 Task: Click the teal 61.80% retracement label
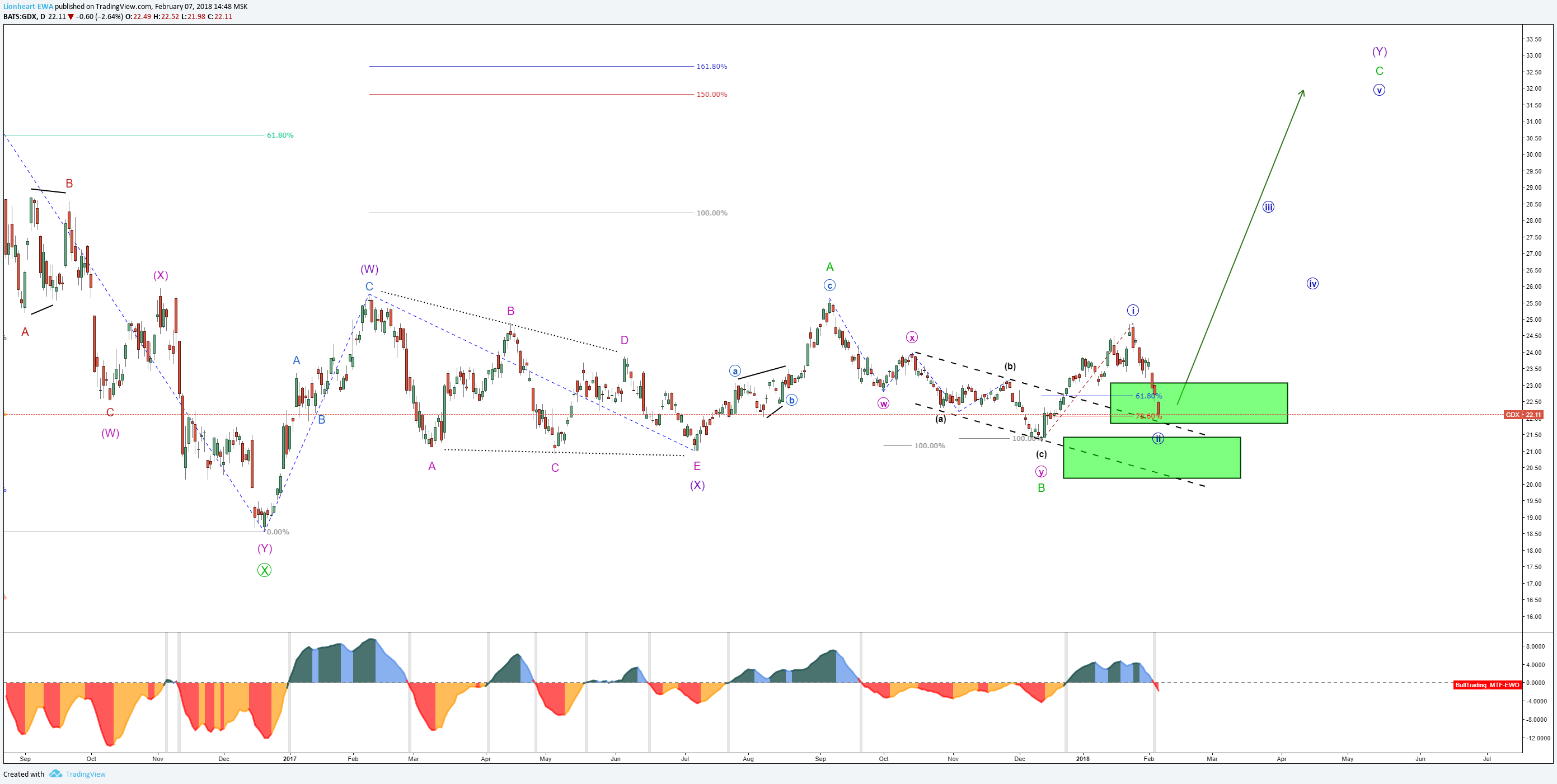tap(280, 135)
